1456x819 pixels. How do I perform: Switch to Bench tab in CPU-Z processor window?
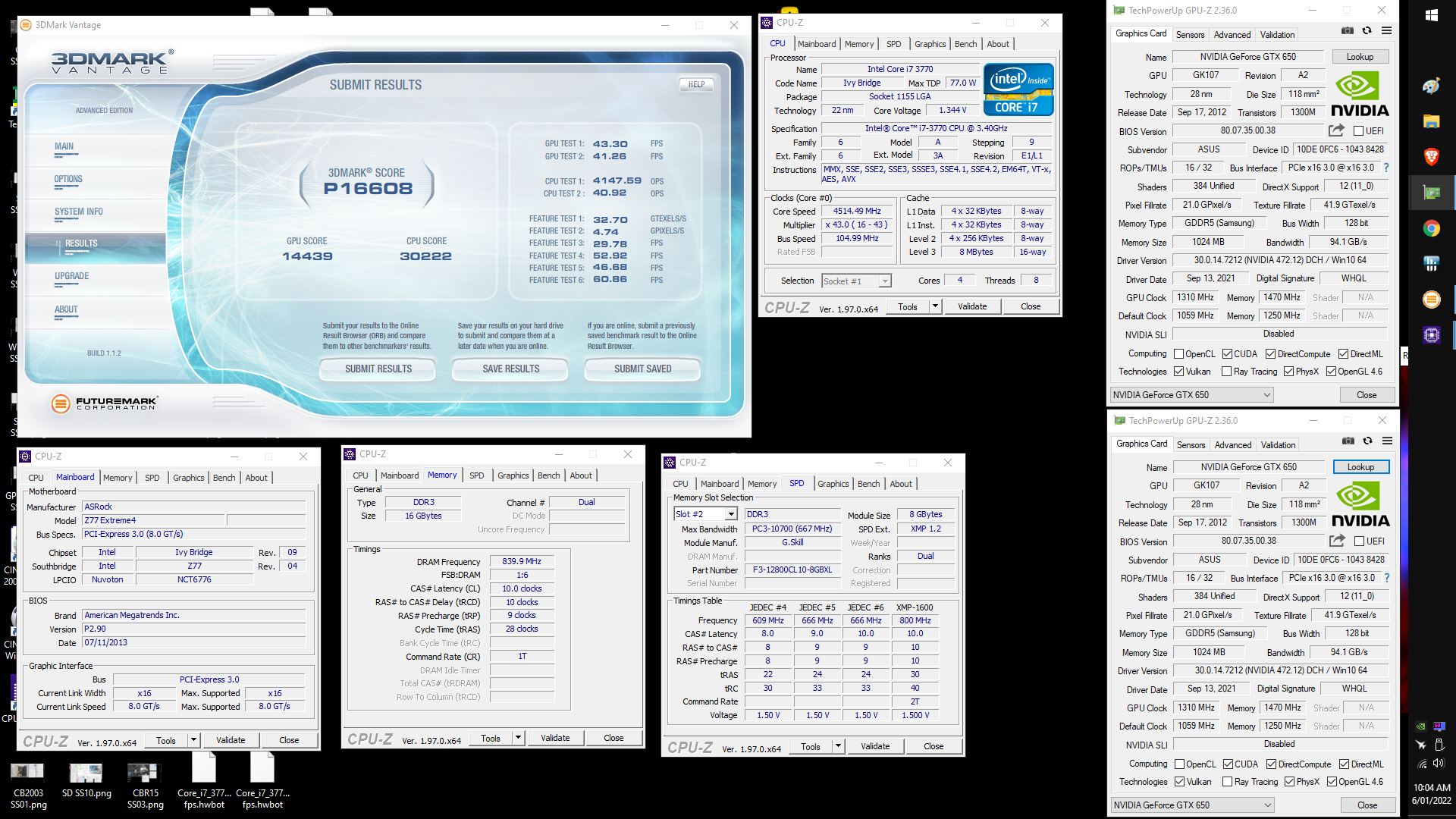coord(965,44)
